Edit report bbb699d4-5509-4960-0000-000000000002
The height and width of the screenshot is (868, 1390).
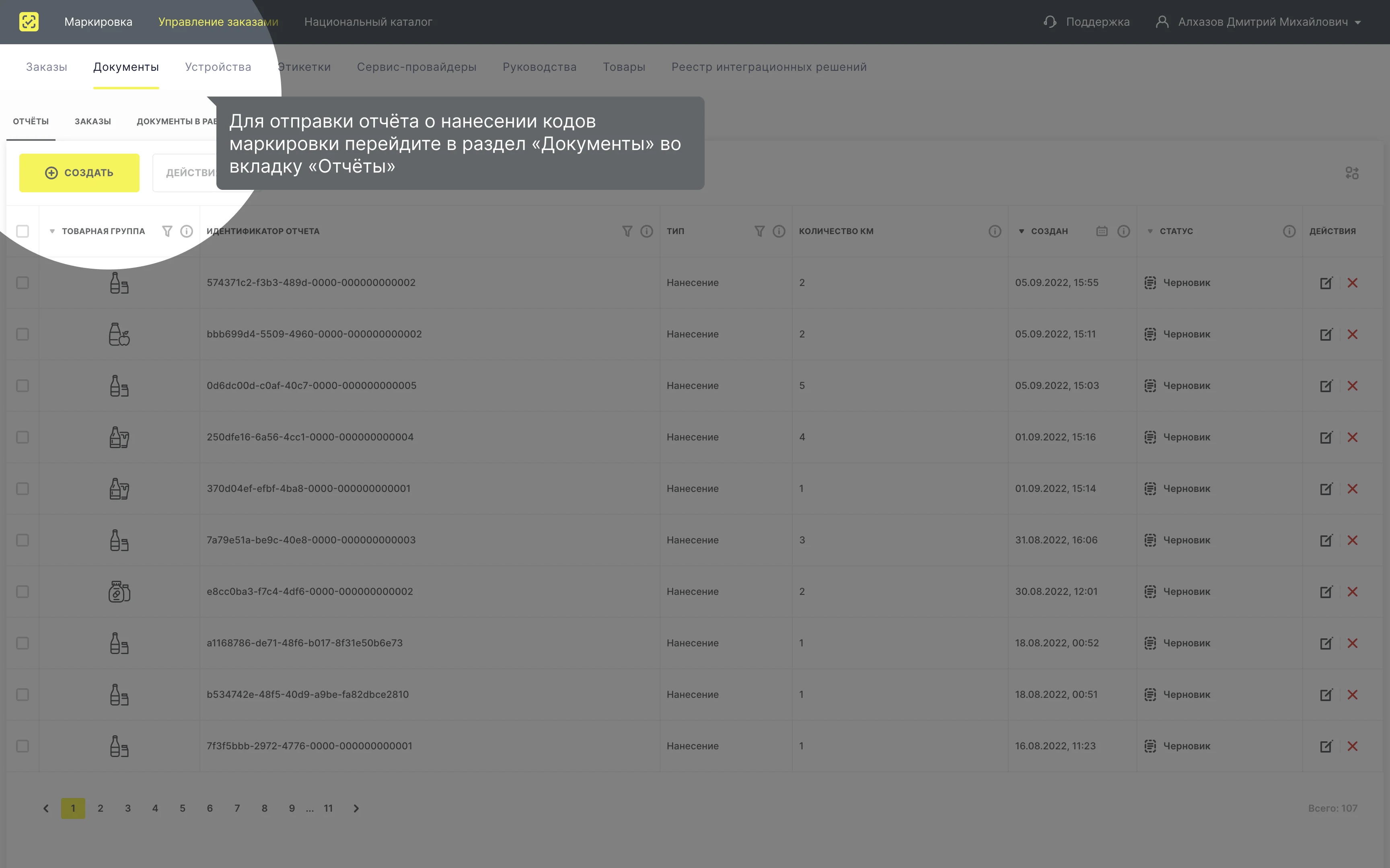(1326, 334)
